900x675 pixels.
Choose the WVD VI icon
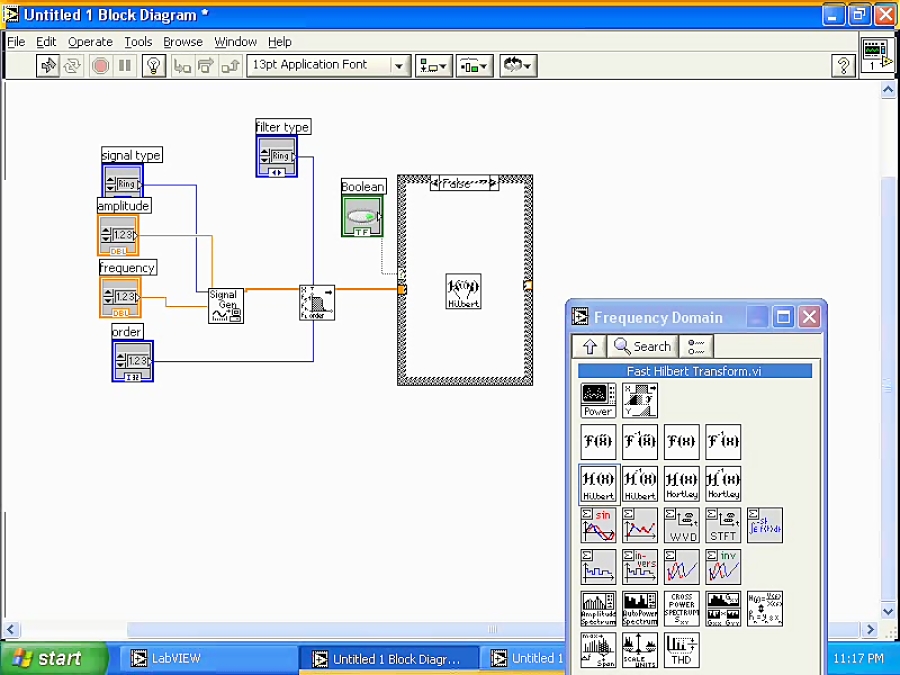(x=682, y=524)
